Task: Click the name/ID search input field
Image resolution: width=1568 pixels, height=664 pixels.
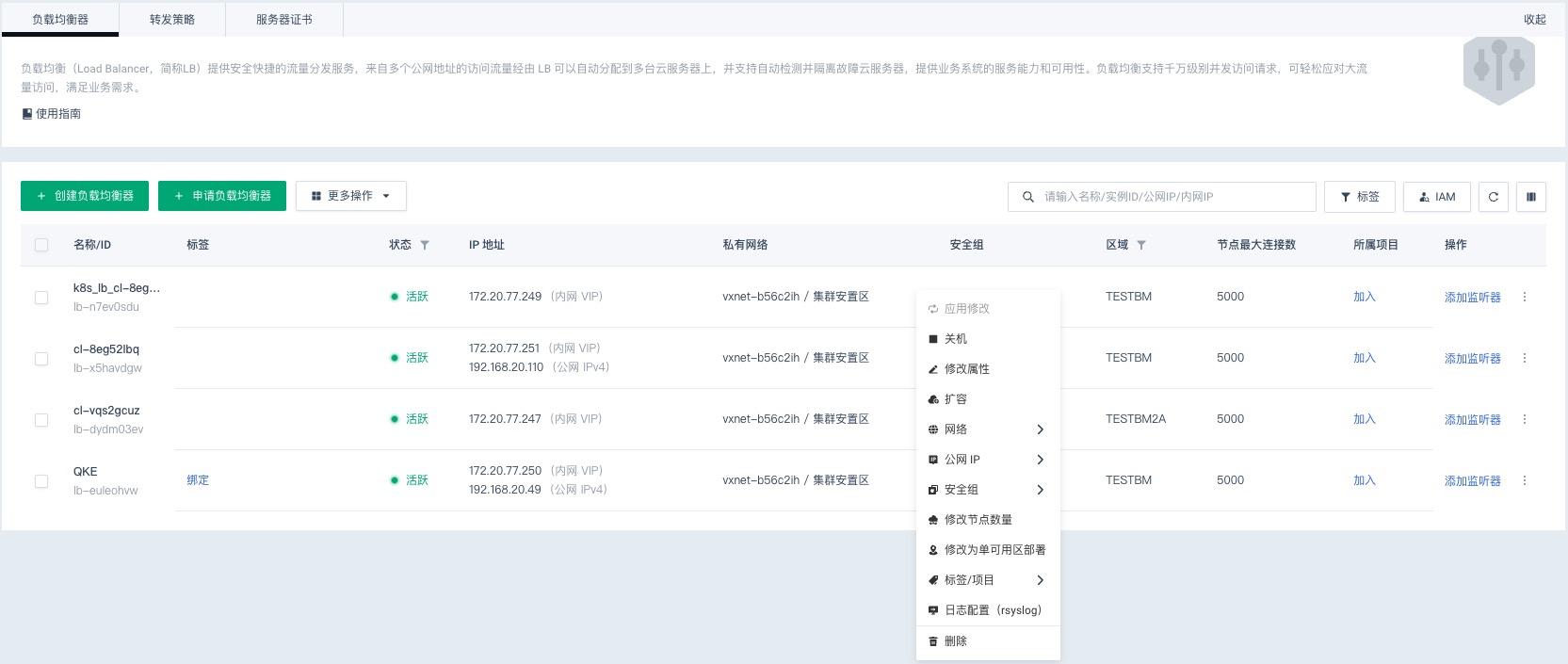Action: (x=1172, y=197)
